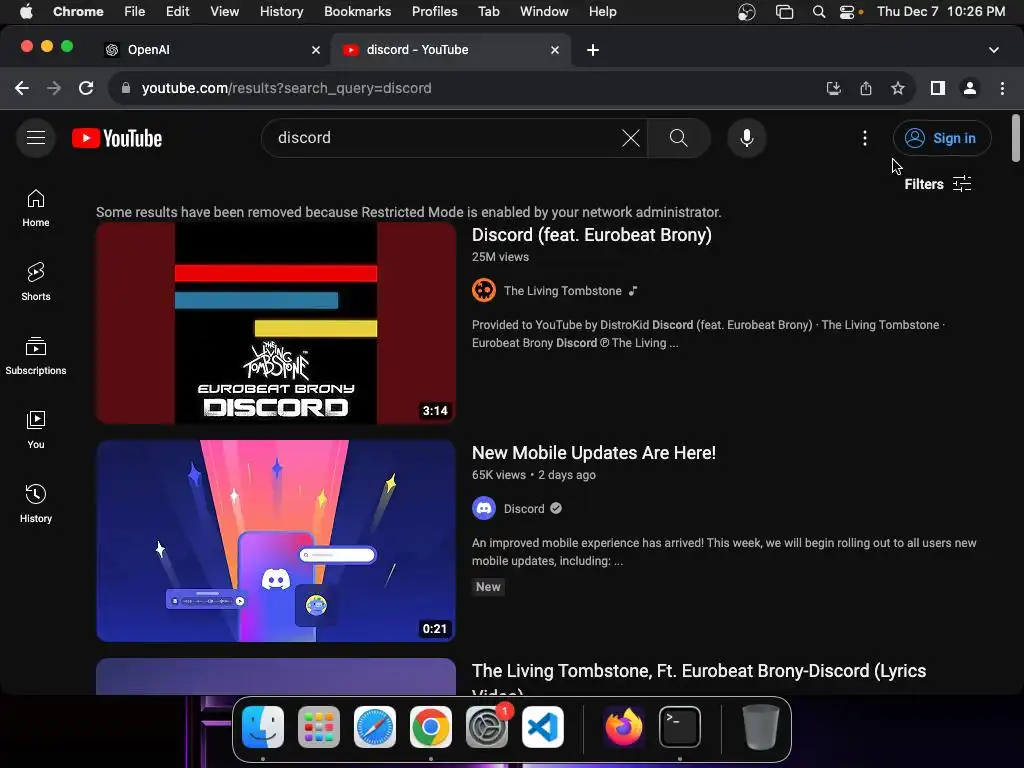
Task: Expand the tab search chevron
Action: [x=993, y=50]
